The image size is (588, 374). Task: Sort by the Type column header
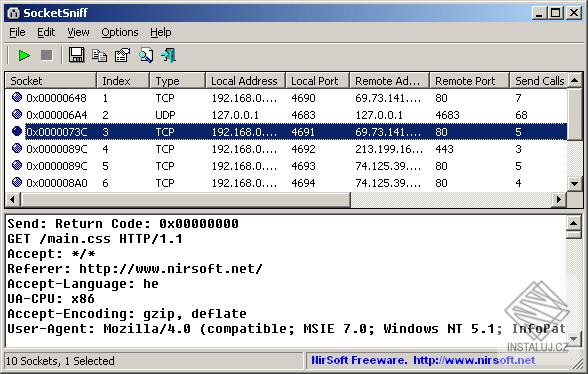pyautogui.click(x=178, y=81)
